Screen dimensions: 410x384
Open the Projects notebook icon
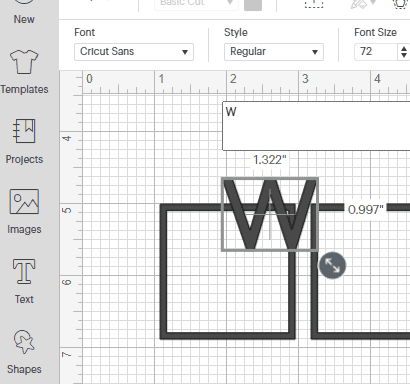tap(24, 131)
